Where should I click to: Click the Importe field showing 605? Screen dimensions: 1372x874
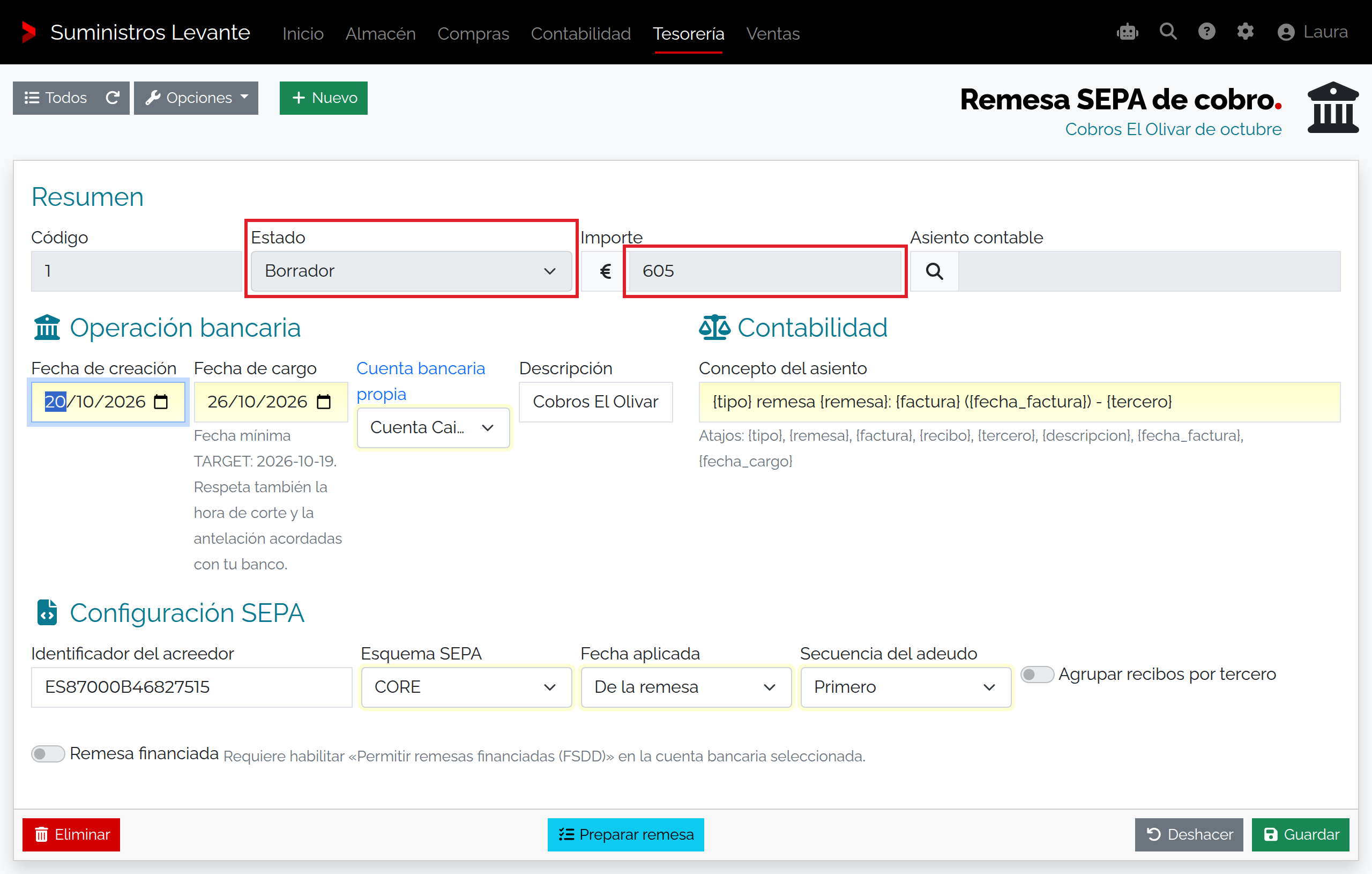(765, 271)
